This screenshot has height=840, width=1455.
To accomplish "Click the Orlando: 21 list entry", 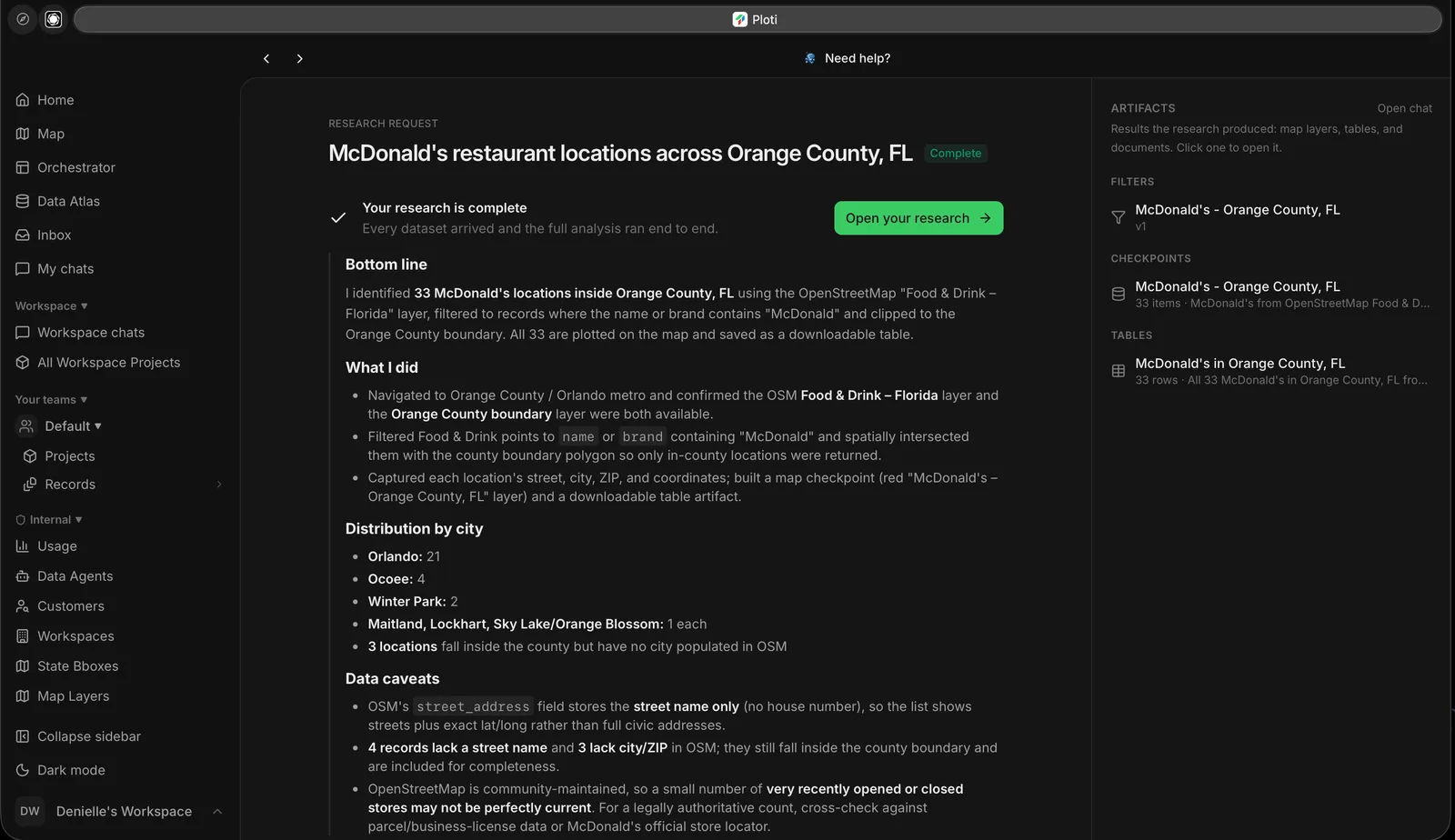I will tap(404, 556).
